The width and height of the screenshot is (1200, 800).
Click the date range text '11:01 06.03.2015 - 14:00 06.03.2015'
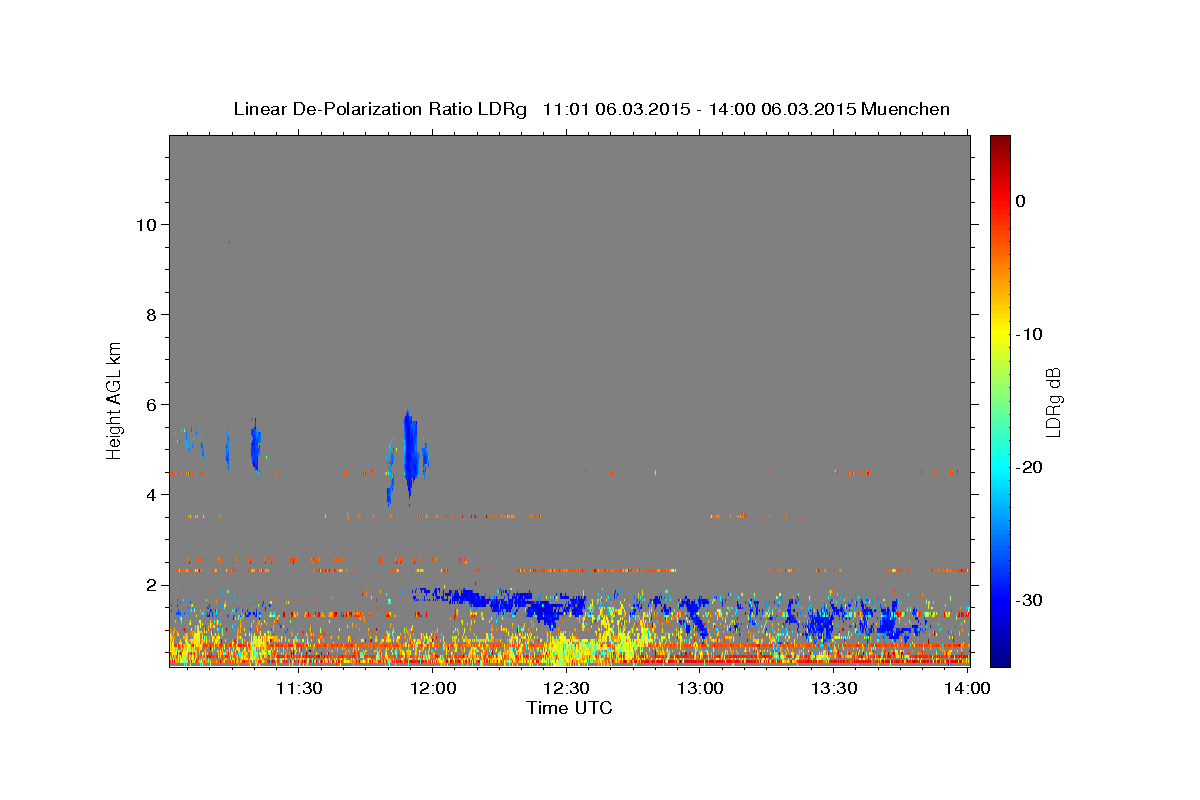[x=697, y=109]
